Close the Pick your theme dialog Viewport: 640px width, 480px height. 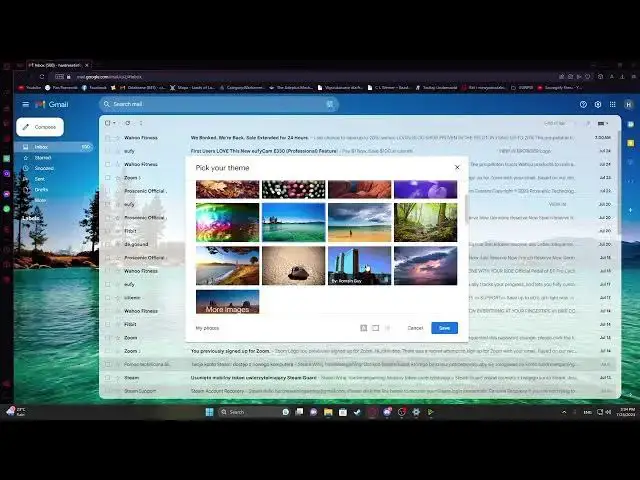457,167
